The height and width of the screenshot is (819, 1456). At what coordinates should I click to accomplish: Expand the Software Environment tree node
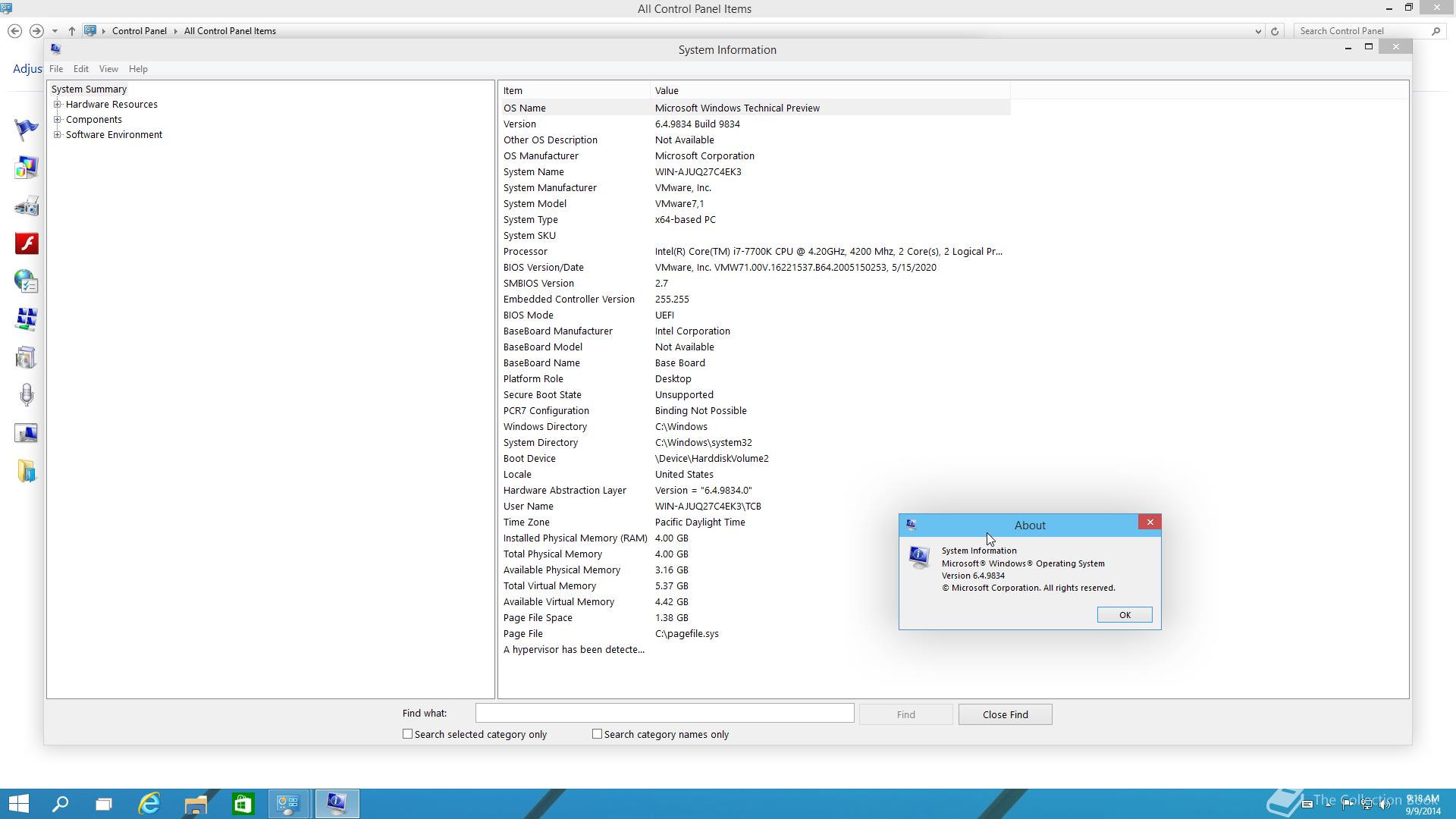pos(58,135)
